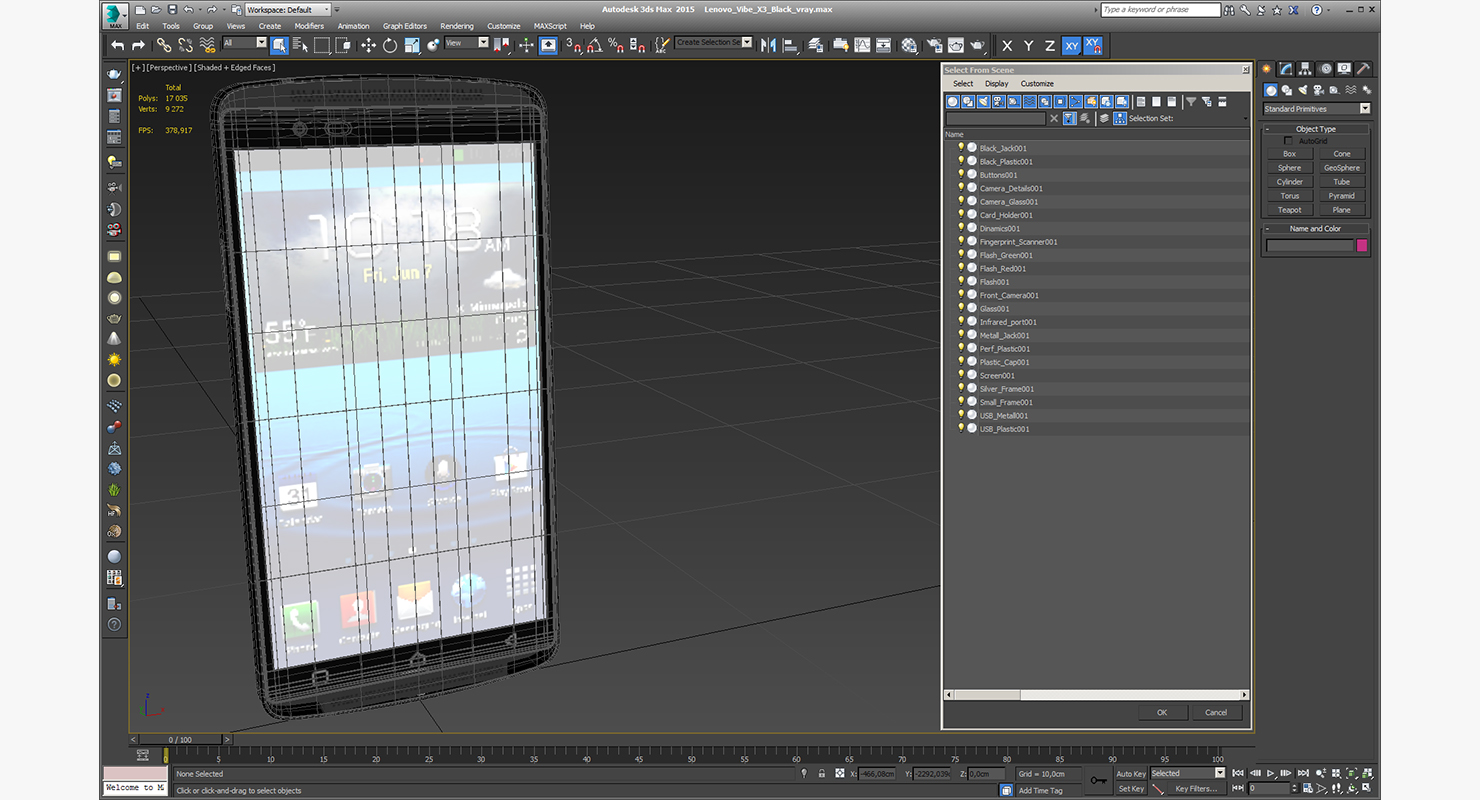Select USB_Plastic001 in the object list

(x=1004, y=429)
